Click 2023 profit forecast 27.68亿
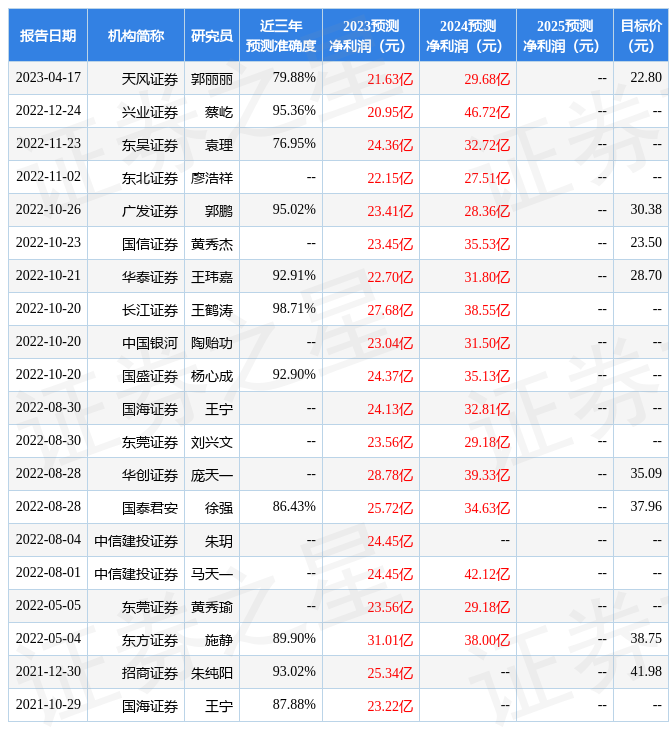The width and height of the screenshot is (669, 730). pyautogui.click(x=390, y=311)
